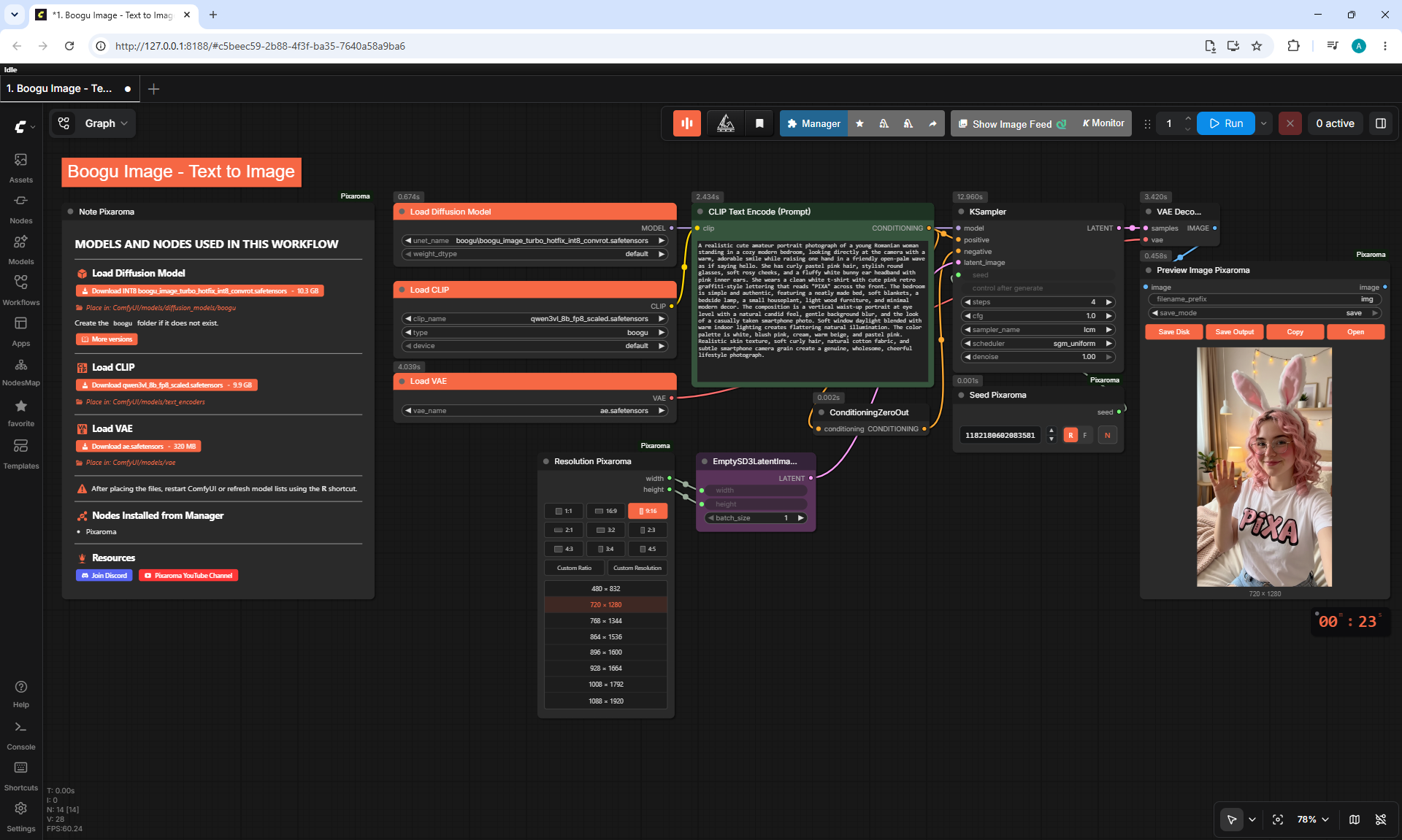Open the select mode chevron dropdown
This screenshot has height=840, width=1402.
click(x=1252, y=820)
